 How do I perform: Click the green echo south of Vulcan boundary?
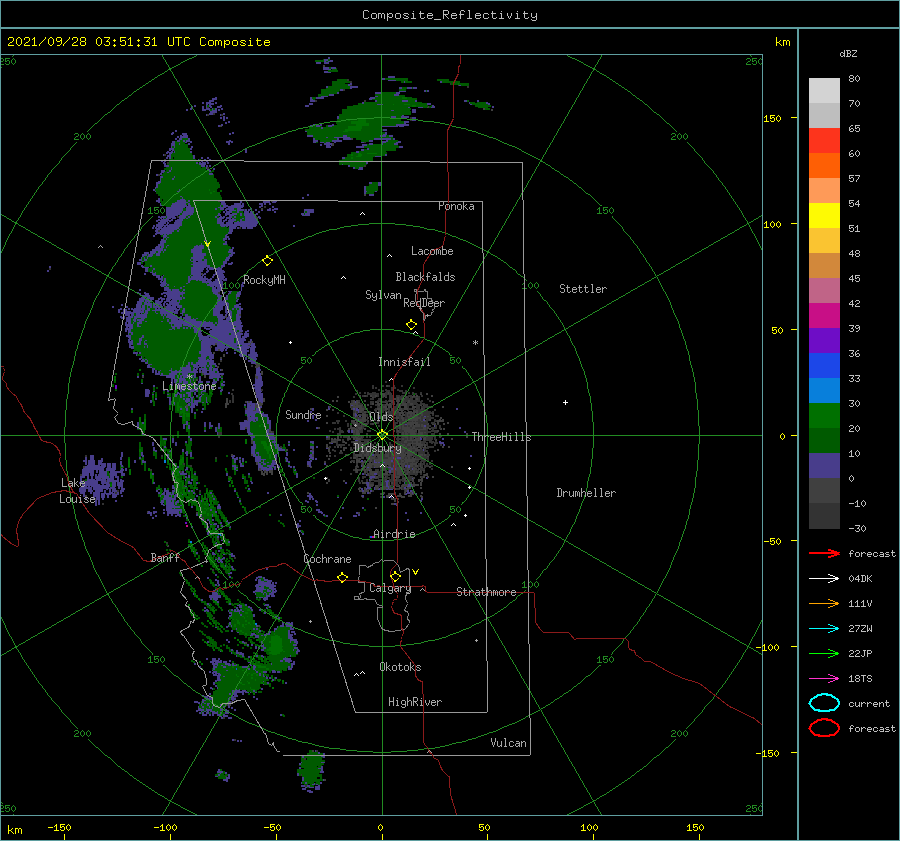312,769
